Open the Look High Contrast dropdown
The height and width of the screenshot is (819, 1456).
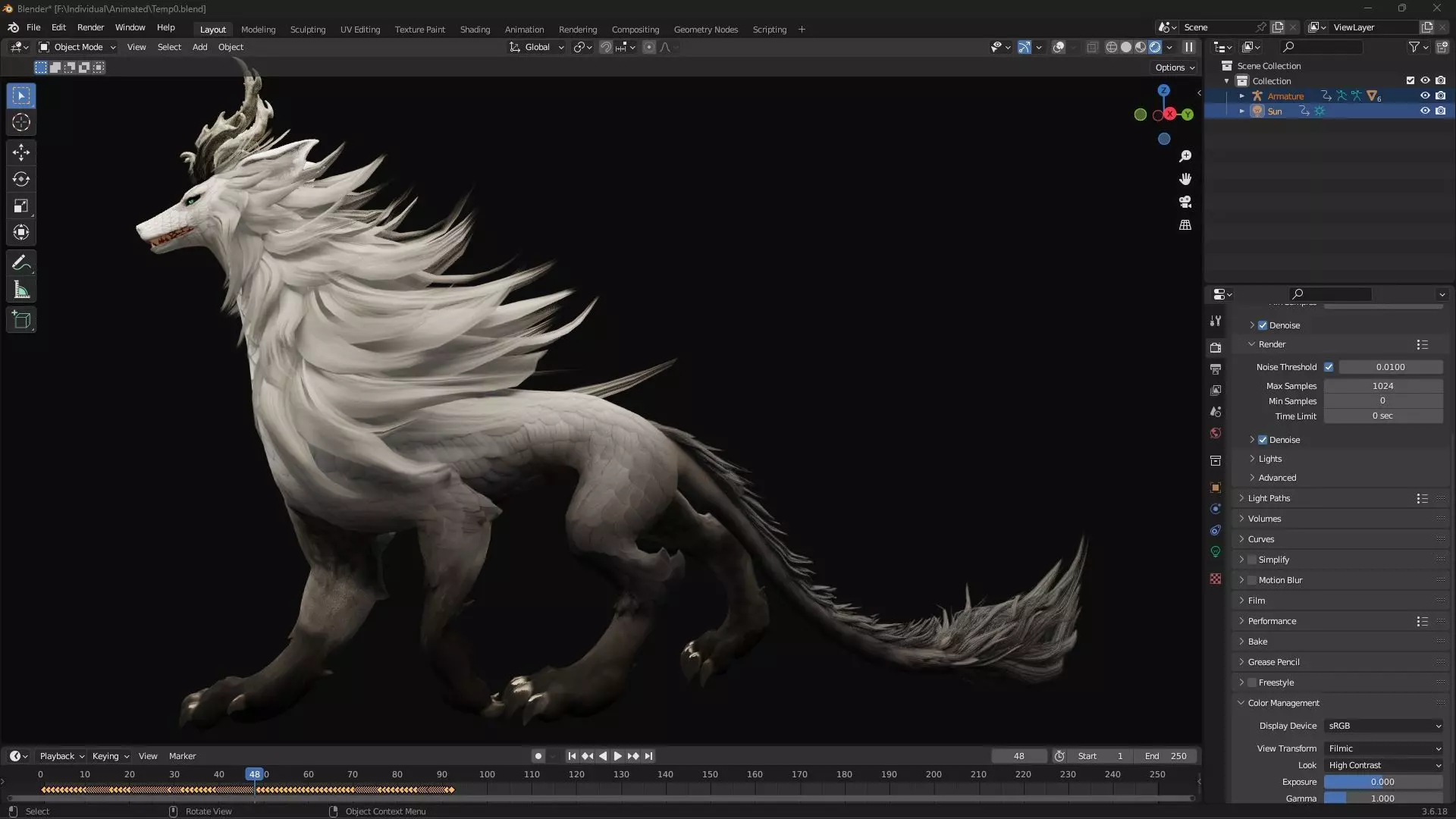(x=1384, y=765)
